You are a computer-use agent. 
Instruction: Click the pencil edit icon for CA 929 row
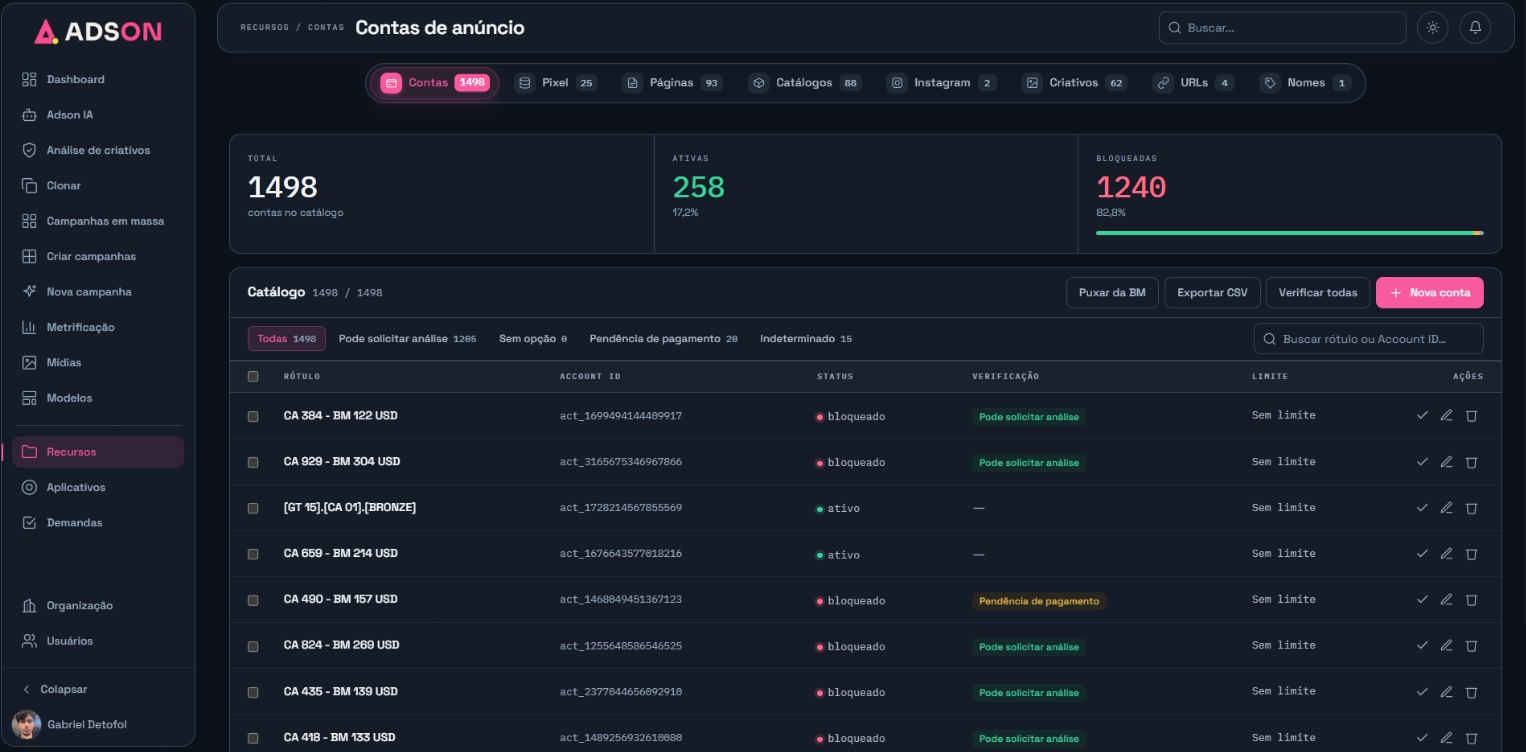click(x=1446, y=462)
